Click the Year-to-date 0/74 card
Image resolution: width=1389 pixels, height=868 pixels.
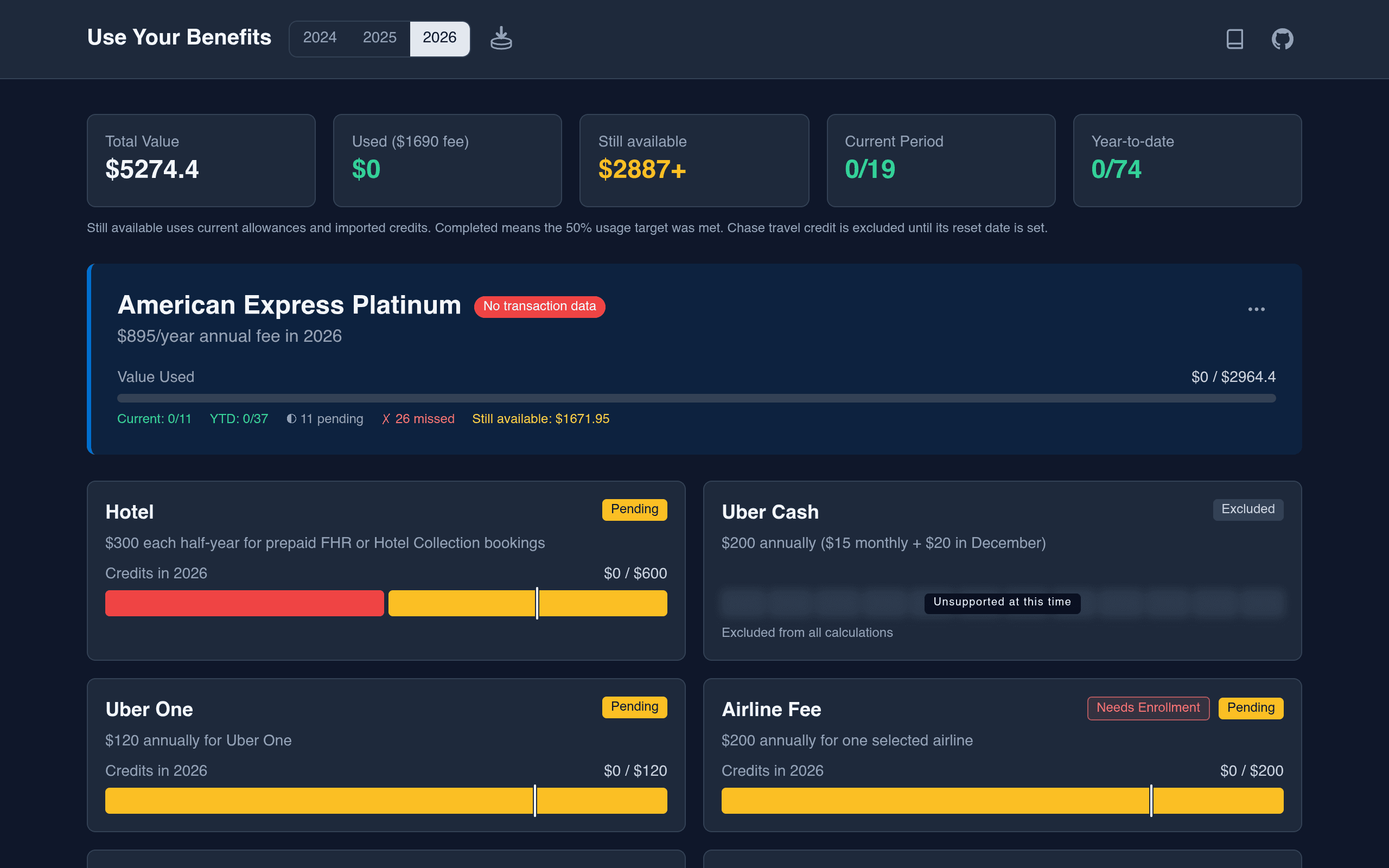coord(1187,160)
